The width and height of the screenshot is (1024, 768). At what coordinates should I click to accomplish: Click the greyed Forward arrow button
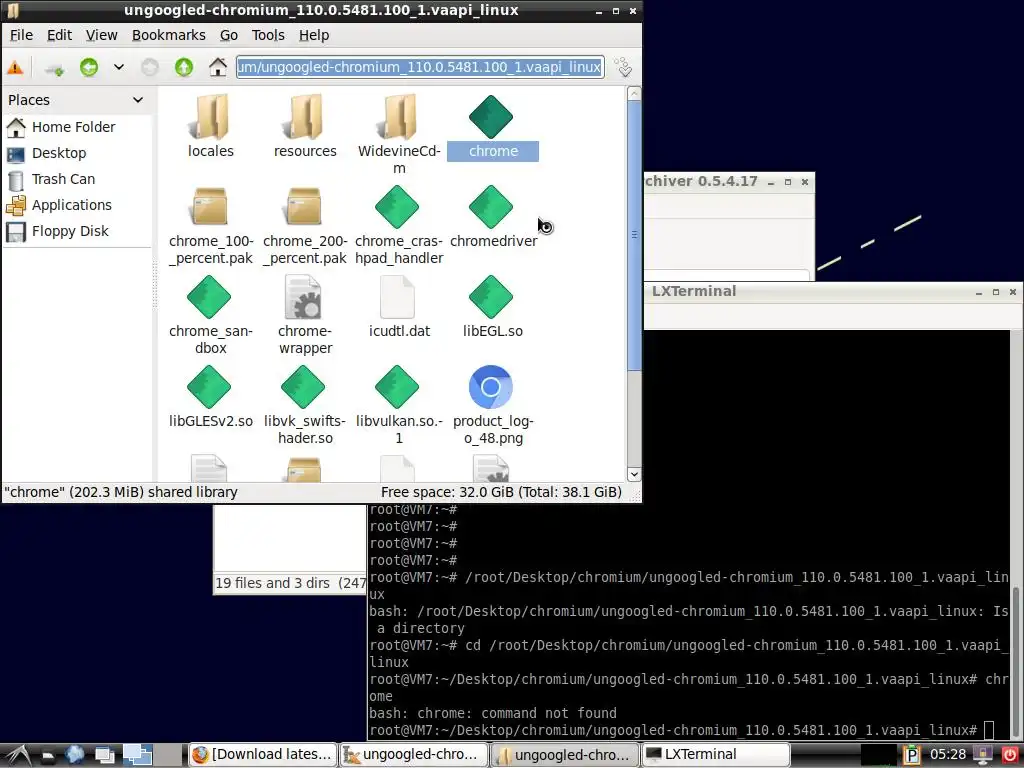click(x=150, y=67)
